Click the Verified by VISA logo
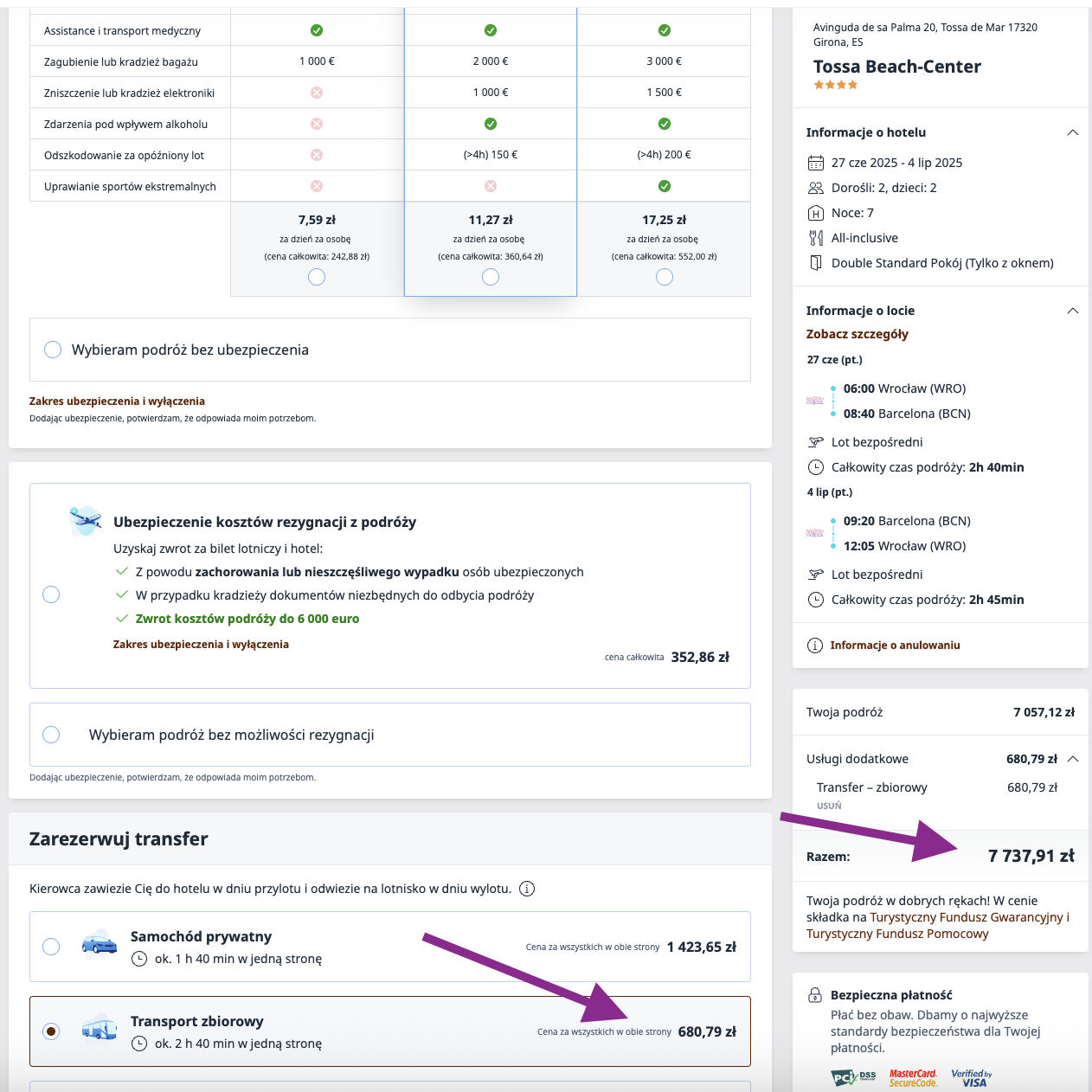The width and height of the screenshot is (1092, 1092). pyautogui.click(x=972, y=1078)
